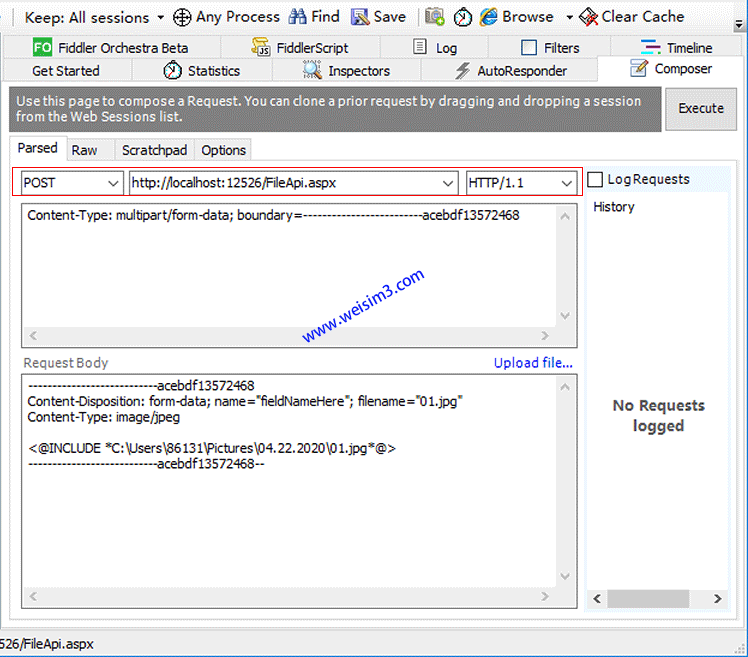Expand the URL history dropdown arrow
Viewport: 748px width, 657px height.
(447, 183)
